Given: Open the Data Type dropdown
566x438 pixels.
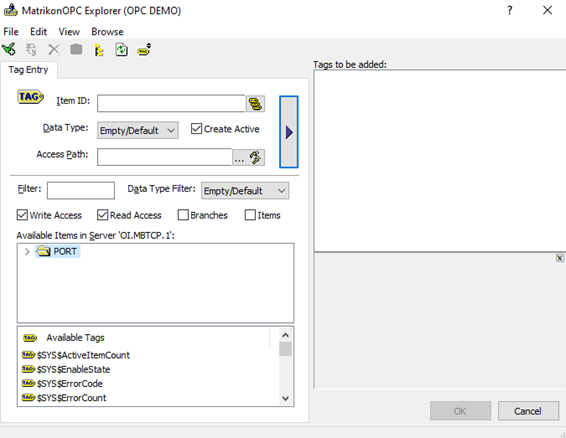Looking at the screenshot, I should 138,130.
